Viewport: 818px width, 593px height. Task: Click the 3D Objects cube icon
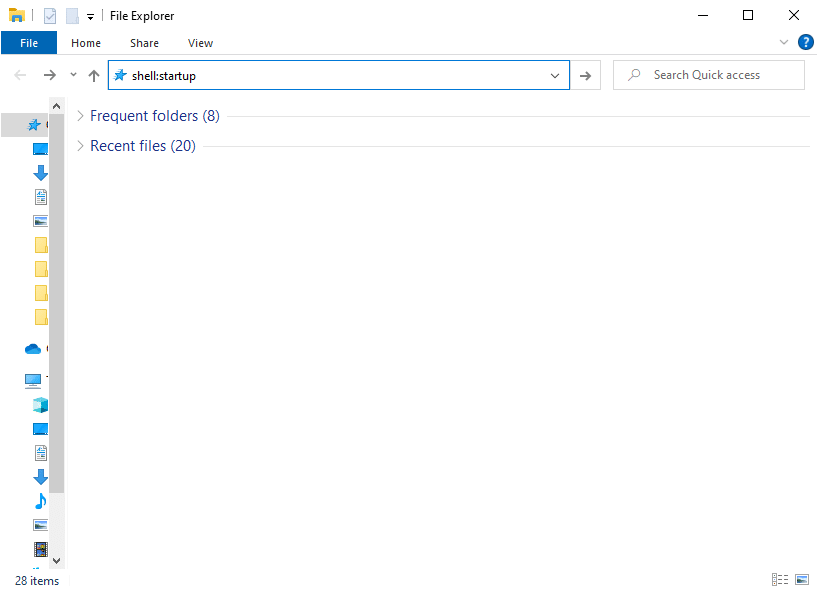click(x=40, y=405)
